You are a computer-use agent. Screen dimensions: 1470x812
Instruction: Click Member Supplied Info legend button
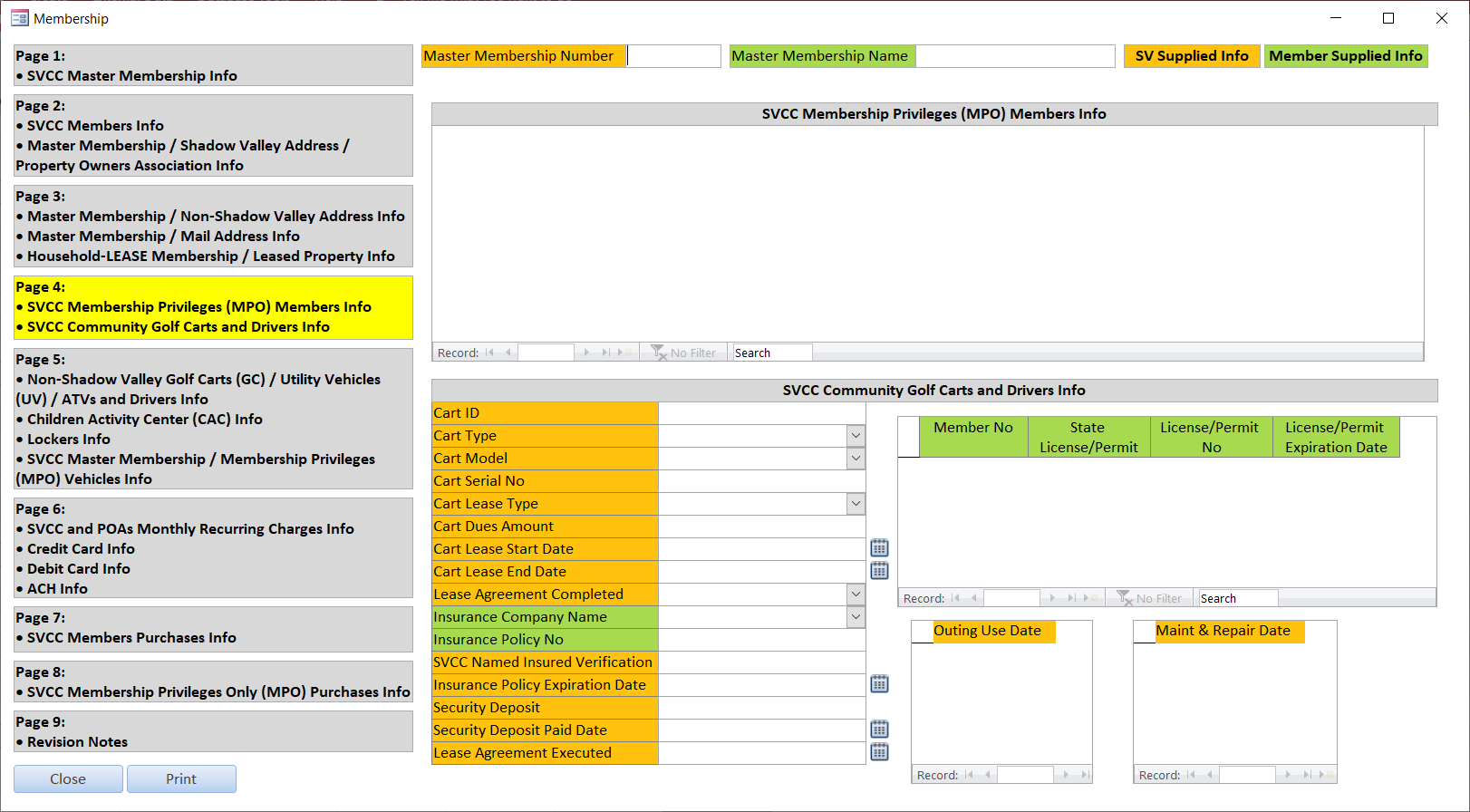(1346, 56)
